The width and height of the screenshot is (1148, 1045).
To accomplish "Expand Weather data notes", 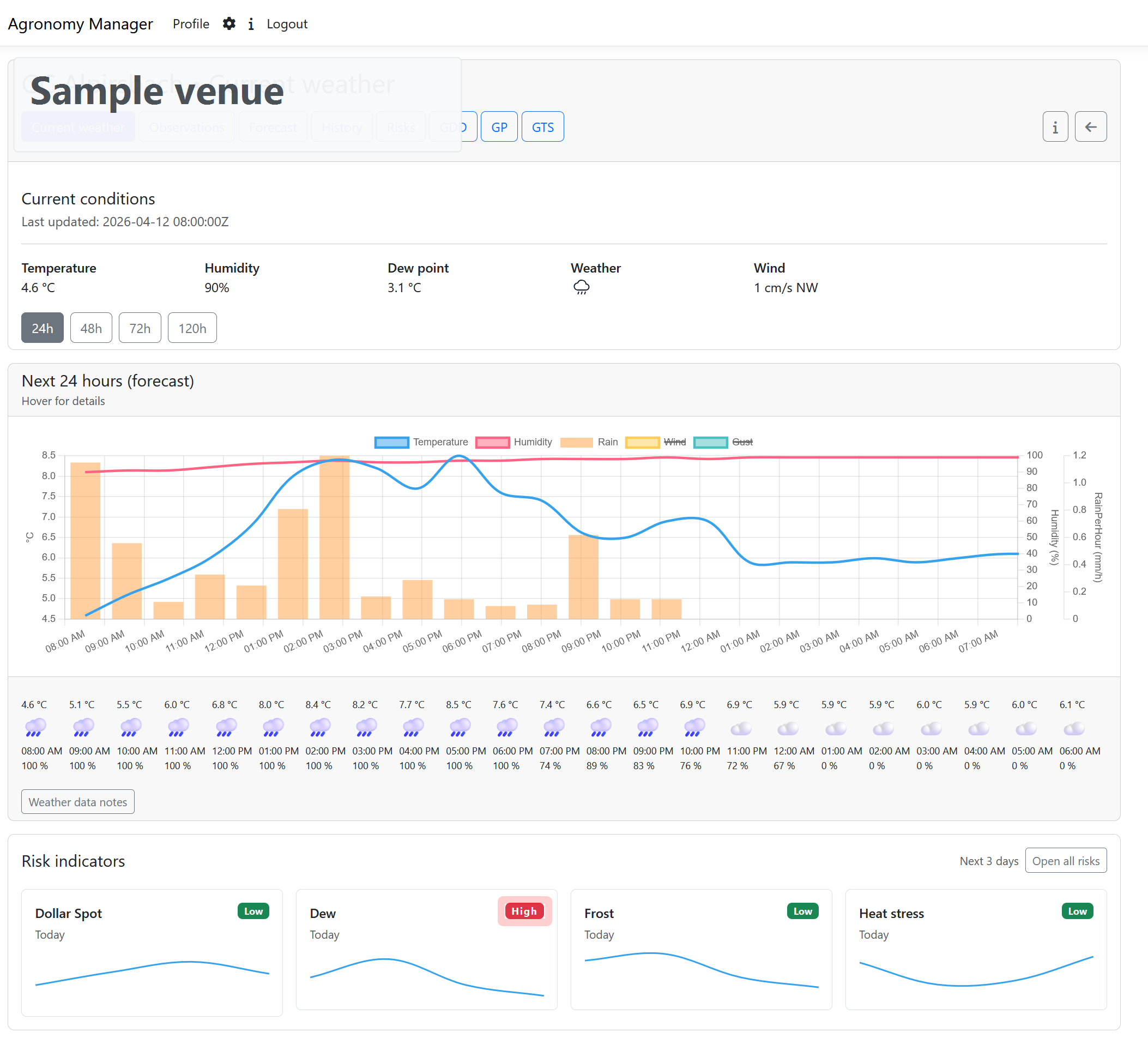I will click(78, 802).
